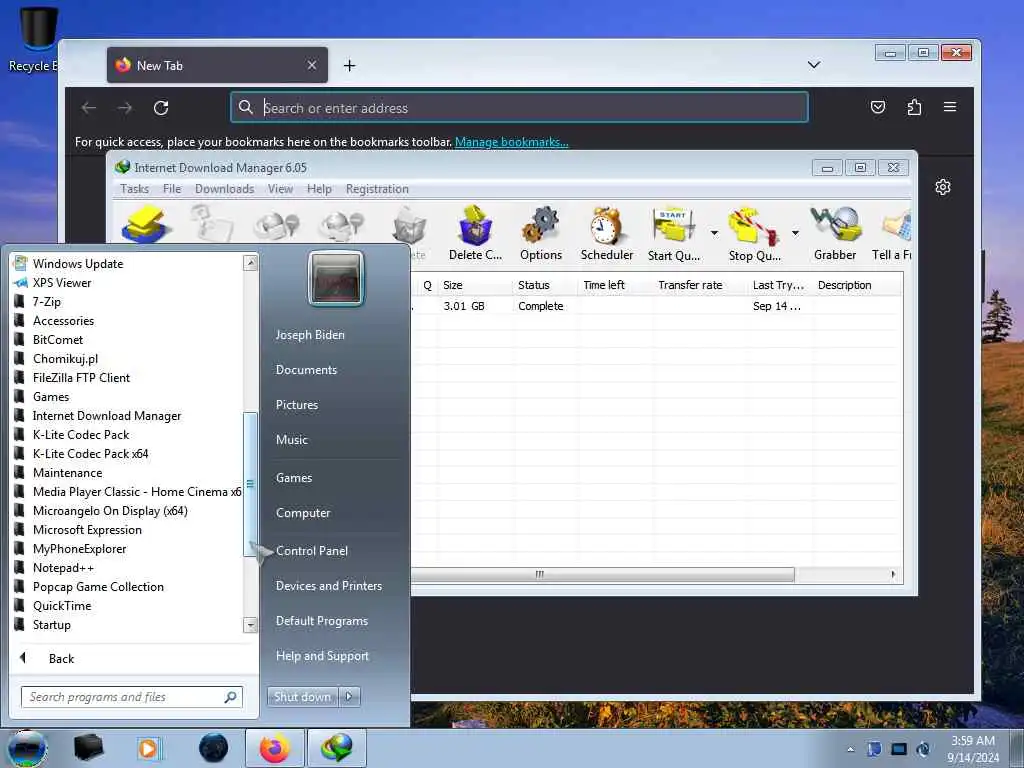Open Firefox hamburger application menu
Image resolution: width=1024 pixels, height=768 pixels.
(x=950, y=107)
